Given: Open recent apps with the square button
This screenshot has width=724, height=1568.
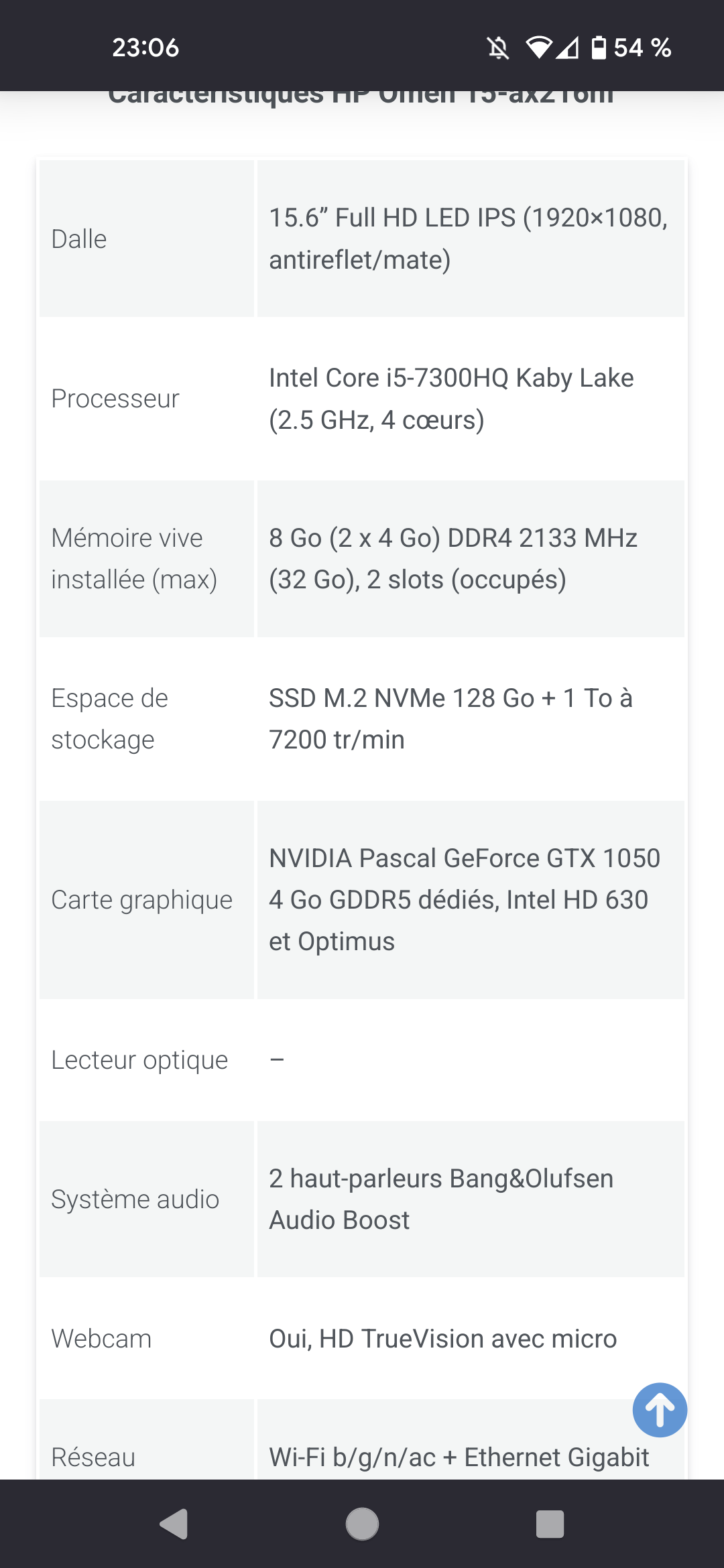Looking at the screenshot, I should (x=550, y=1524).
